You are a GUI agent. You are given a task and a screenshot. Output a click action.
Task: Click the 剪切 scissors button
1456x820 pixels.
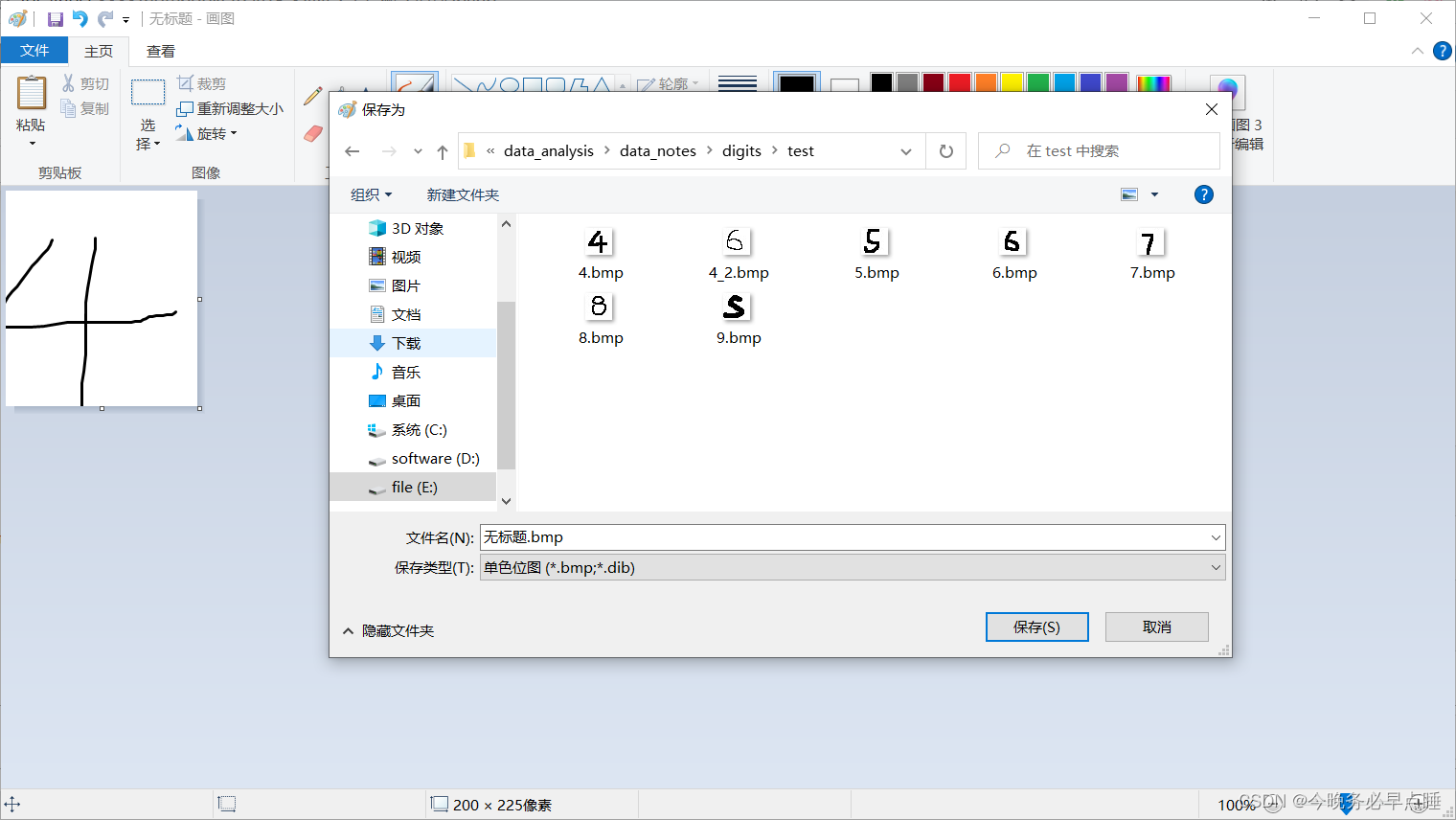(85, 84)
